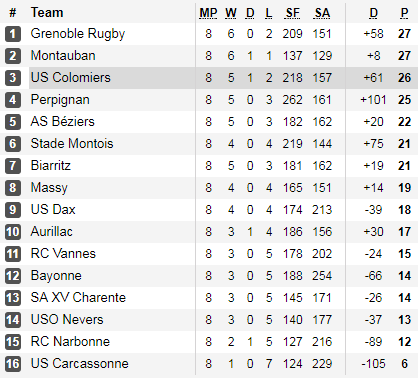The width and height of the screenshot is (418, 378).
Task: Click the rank 13 position badge
Action: pos(13,298)
